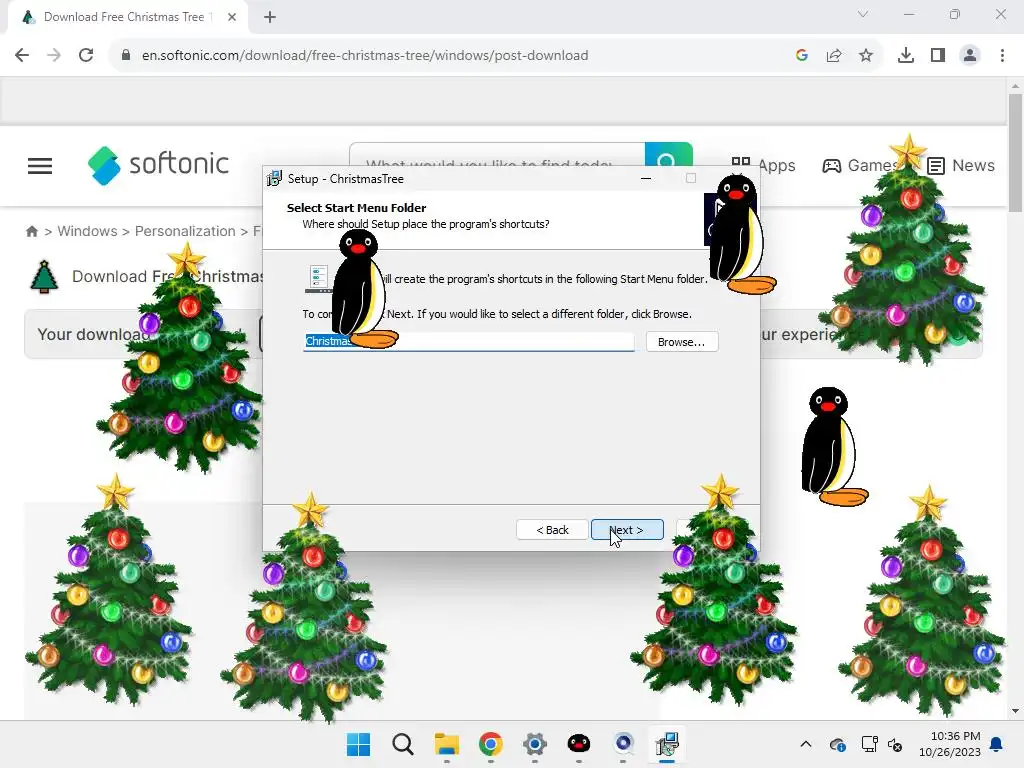Open the Personalization breadcrumb link
The image size is (1024, 768).
point(185,231)
